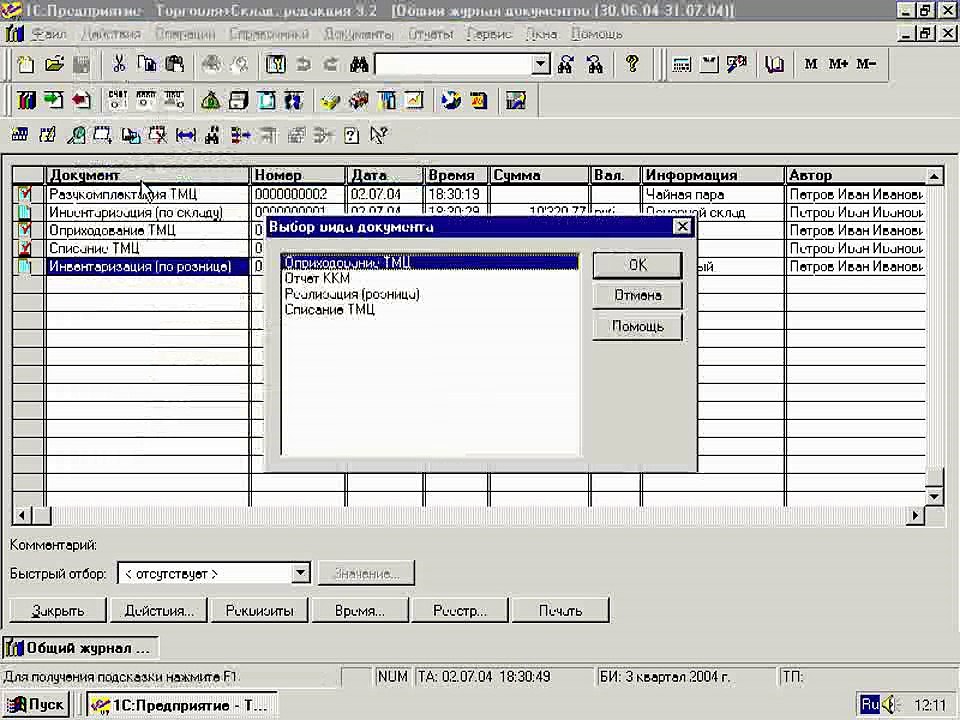Click the open book help contents icon
The width and height of the screenshot is (960, 720).
(x=774, y=64)
